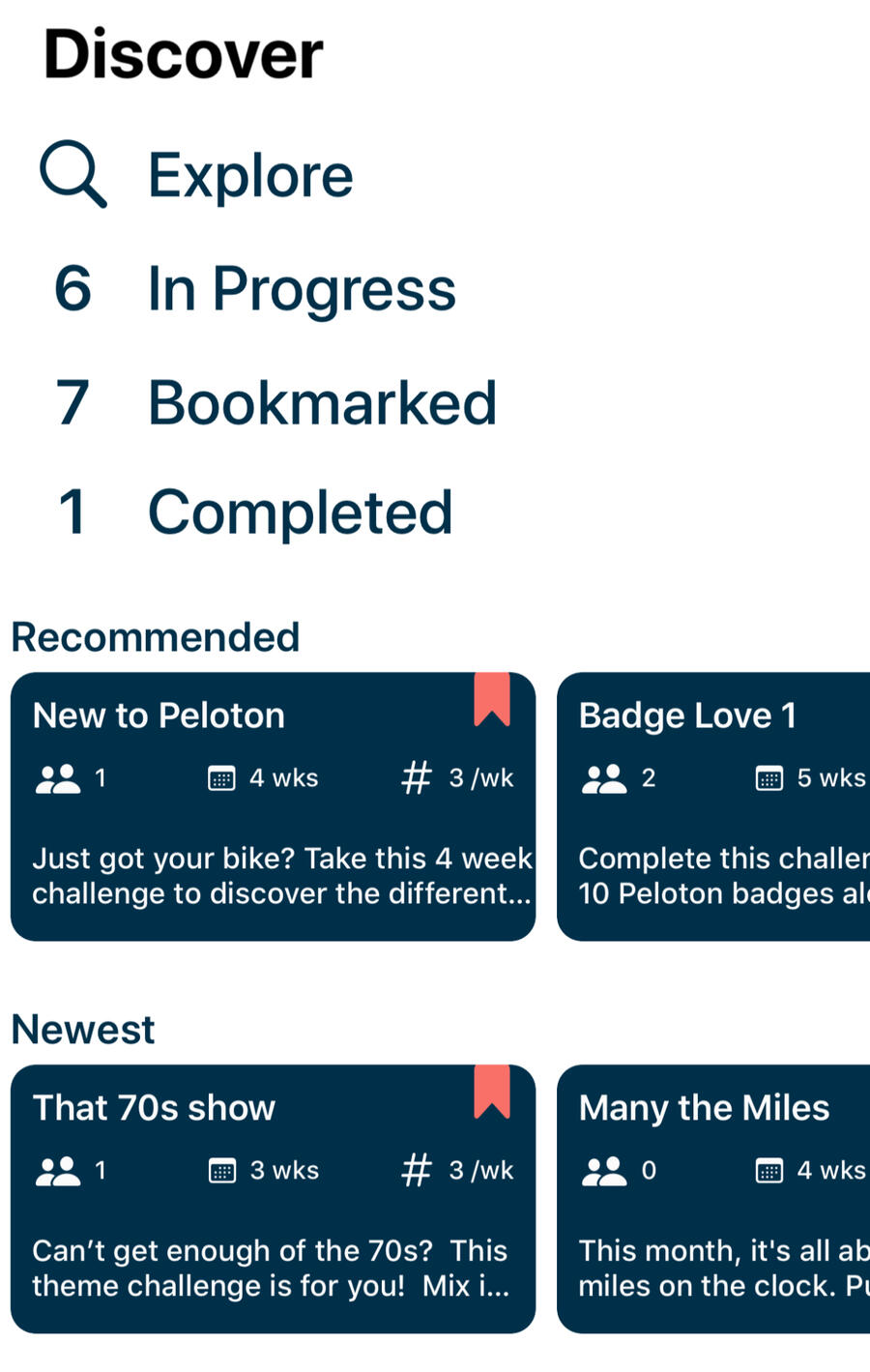Viewport: 870px width, 1372px height.
Task: Click participants icon on Many the Miles
Action: coord(604,1171)
